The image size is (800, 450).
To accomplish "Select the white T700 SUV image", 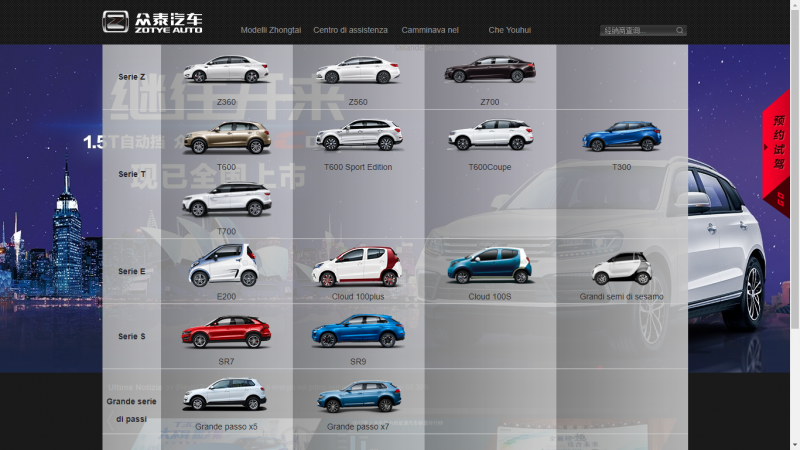I will point(227,199).
